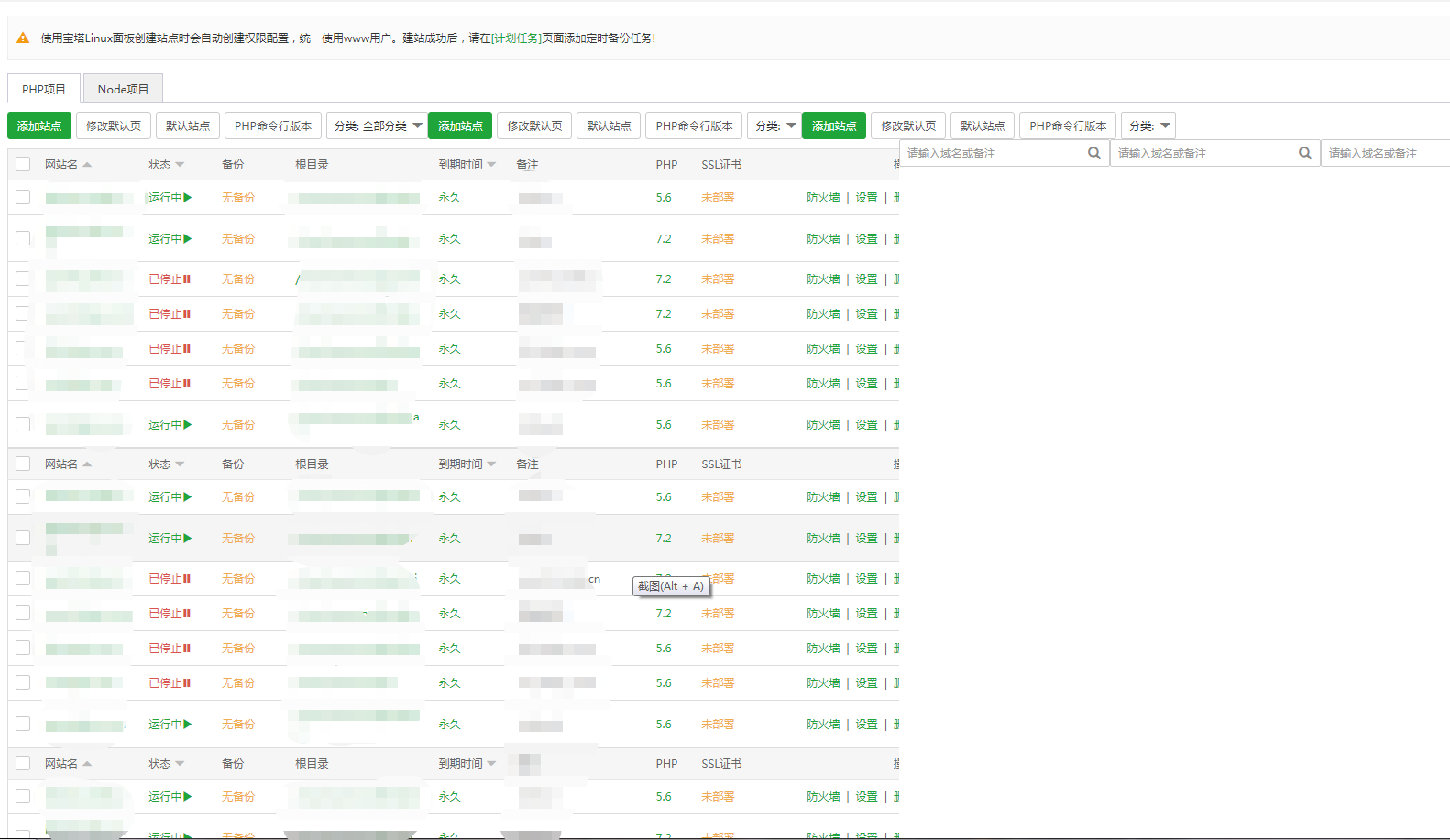Open 防火墙 in the highlighted middle-table 7.2 row
Image resolution: width=1450 pixels, height=840 pixels.
point(823,538)
